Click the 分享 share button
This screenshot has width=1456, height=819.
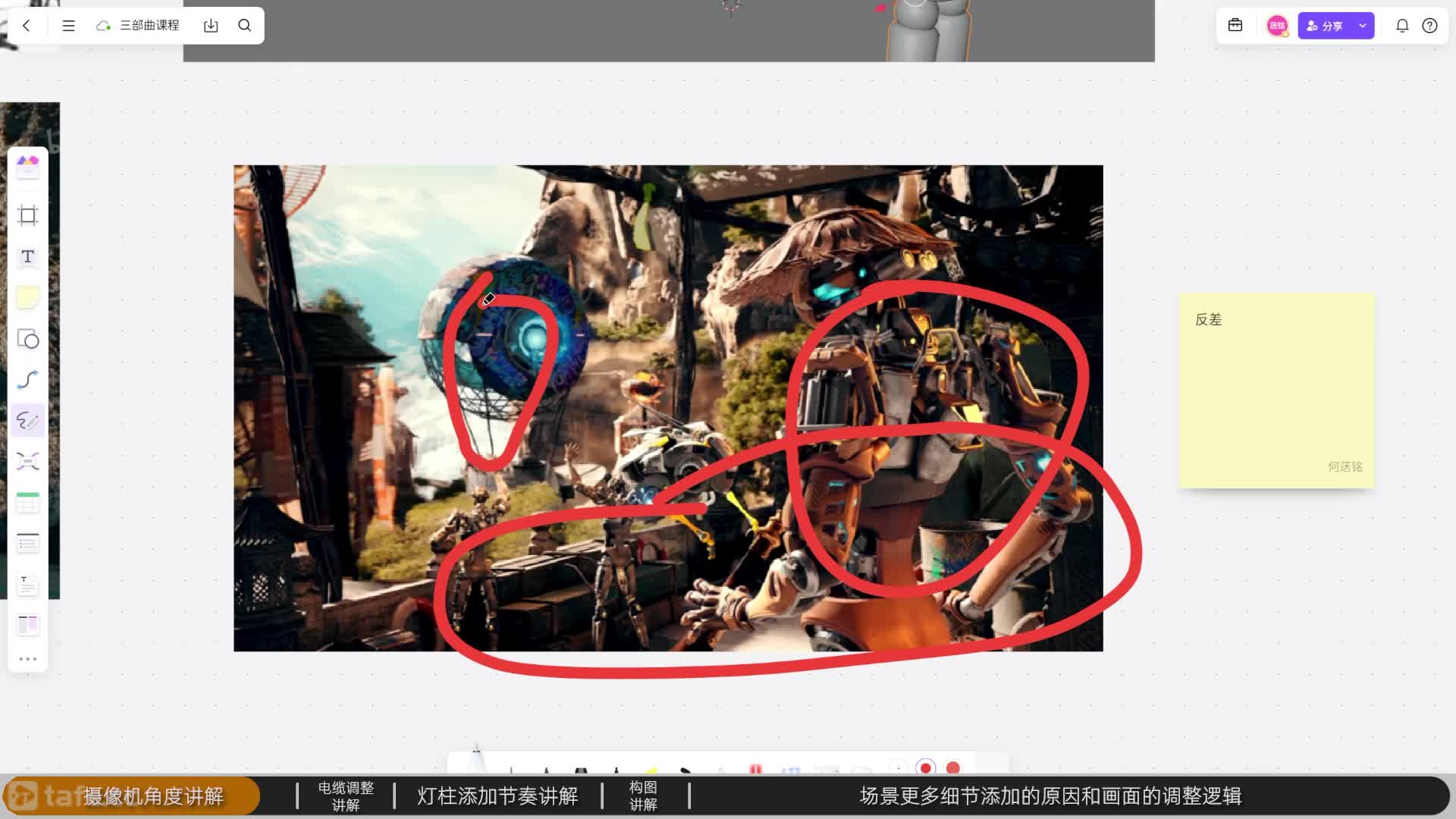[1325, 26]
